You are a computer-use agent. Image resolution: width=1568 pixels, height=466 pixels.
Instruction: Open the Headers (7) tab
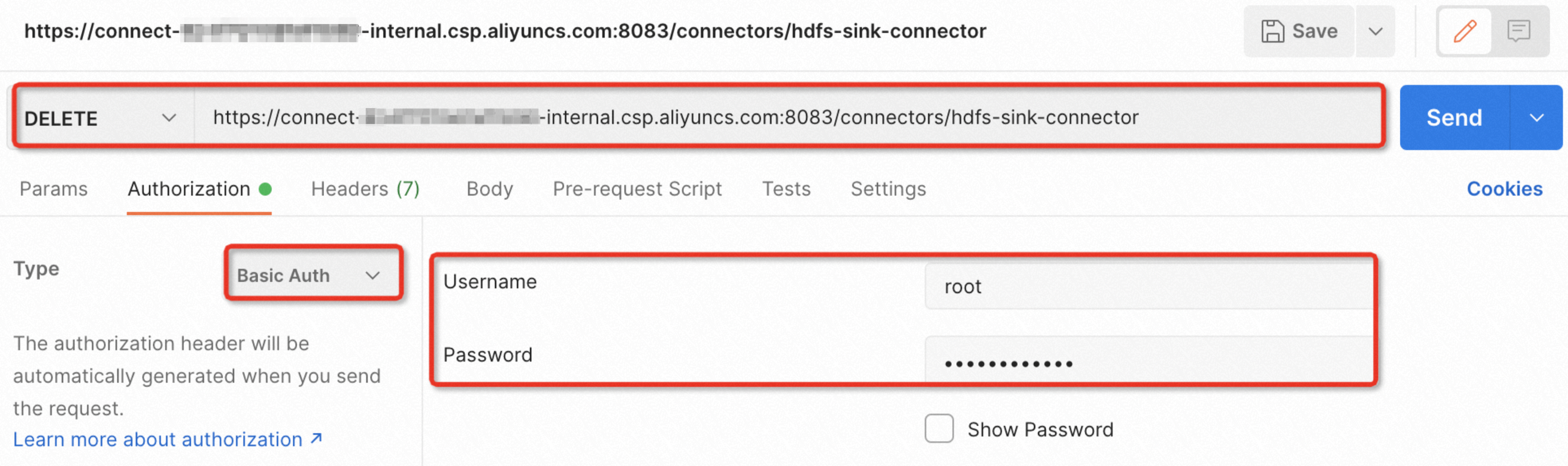click(x=365, y=189)
